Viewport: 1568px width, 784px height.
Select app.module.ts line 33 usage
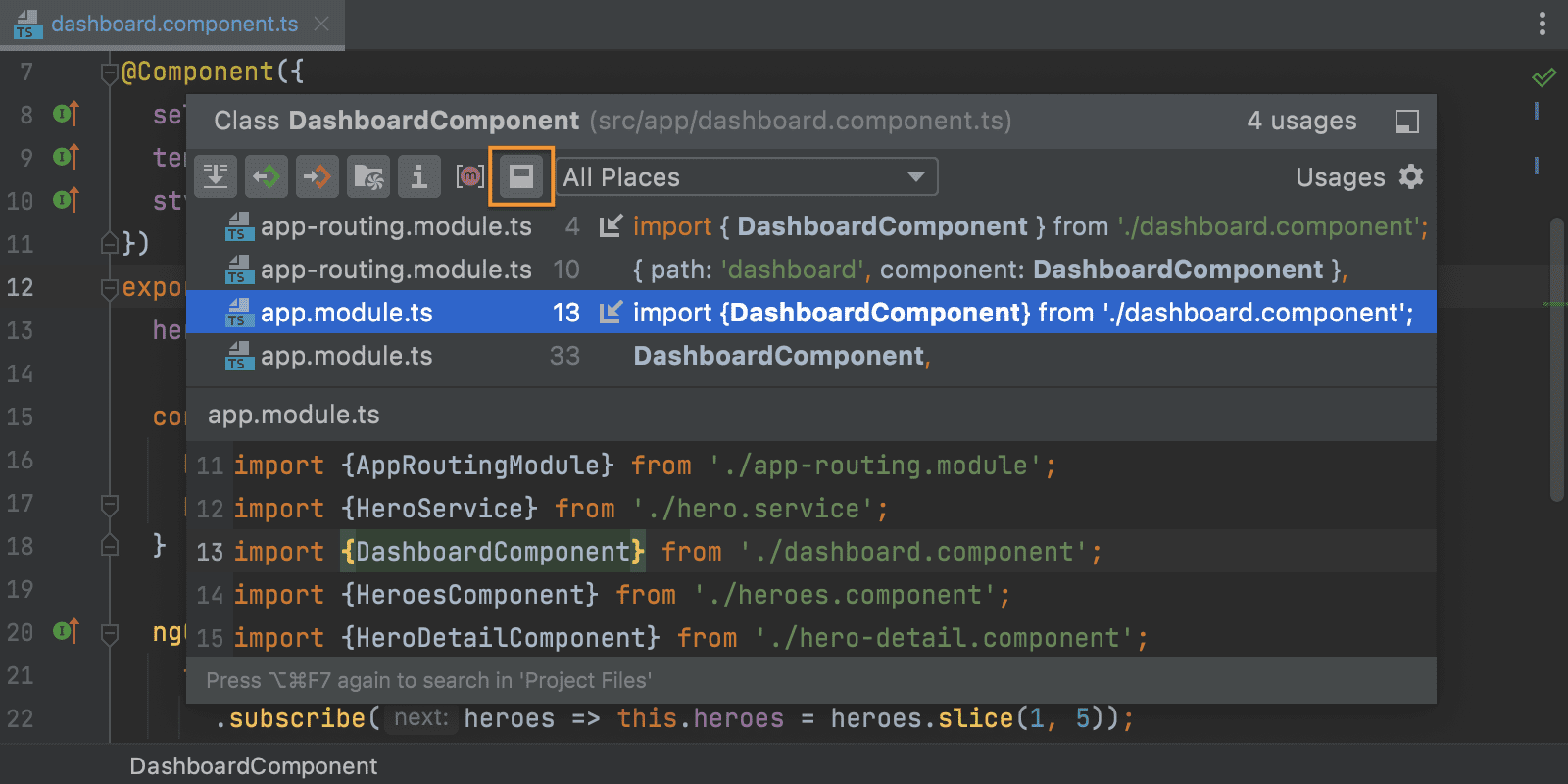click(811, 356)
